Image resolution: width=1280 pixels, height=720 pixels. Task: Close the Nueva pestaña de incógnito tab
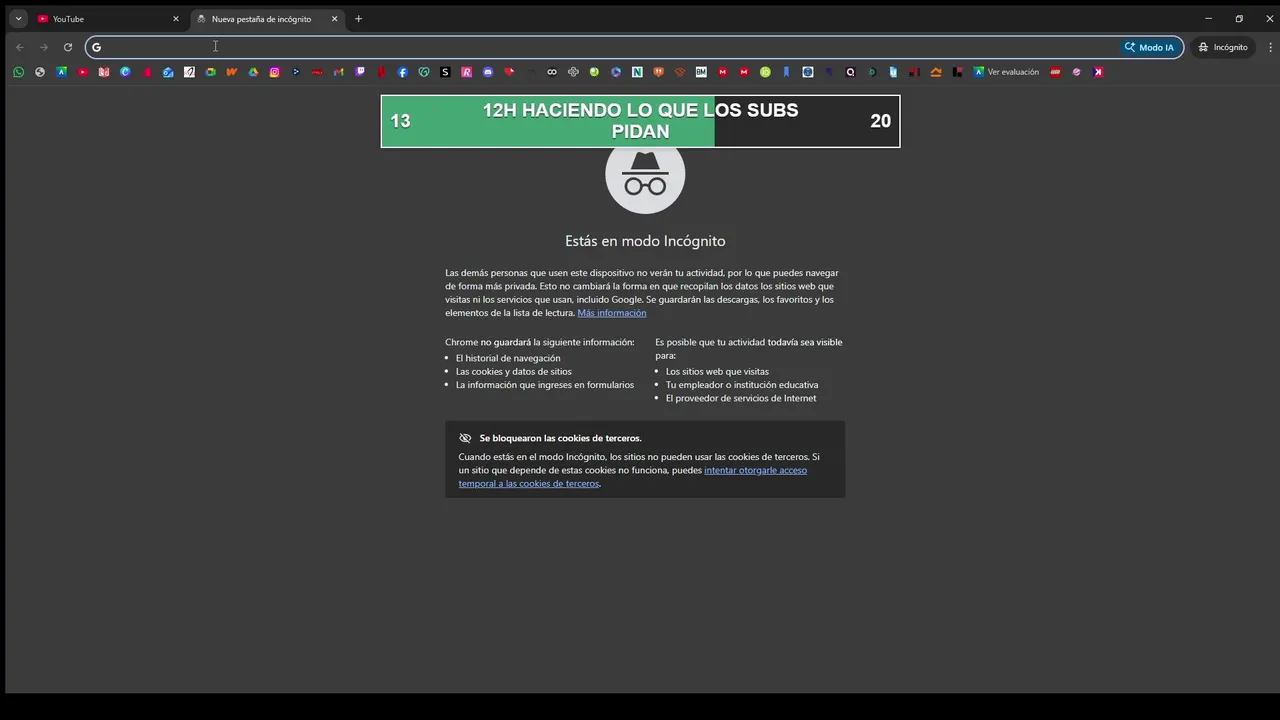click(x=334, y=19)
